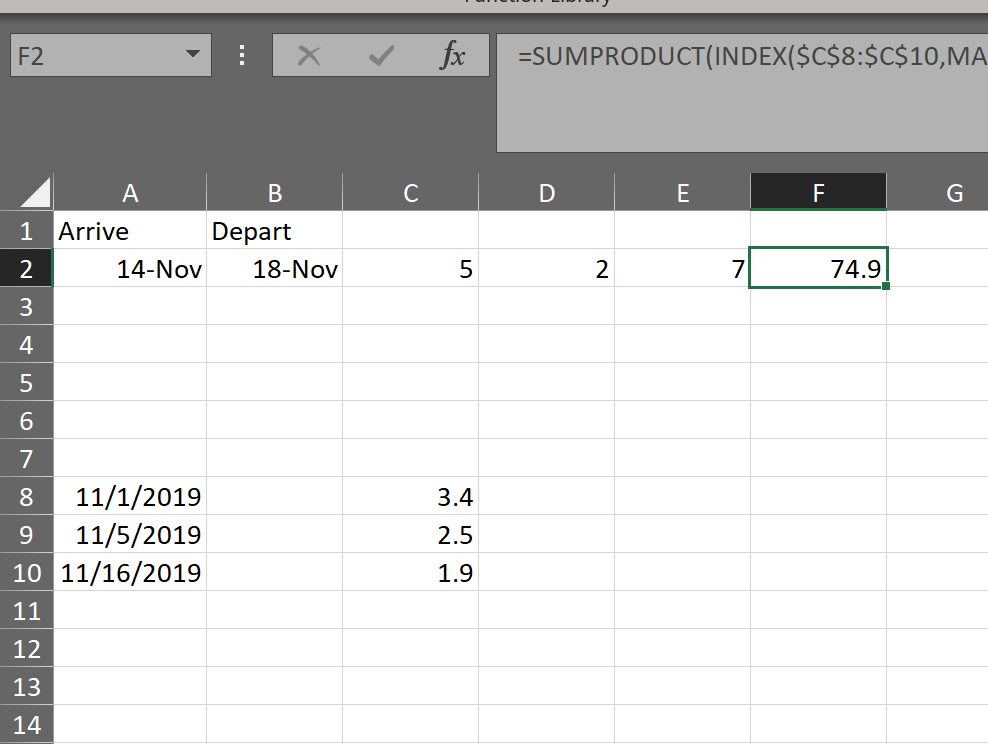Screen dimensions: 988x744
Task: Select column F header
Action: pyautogui.click(x=818, y=193)
